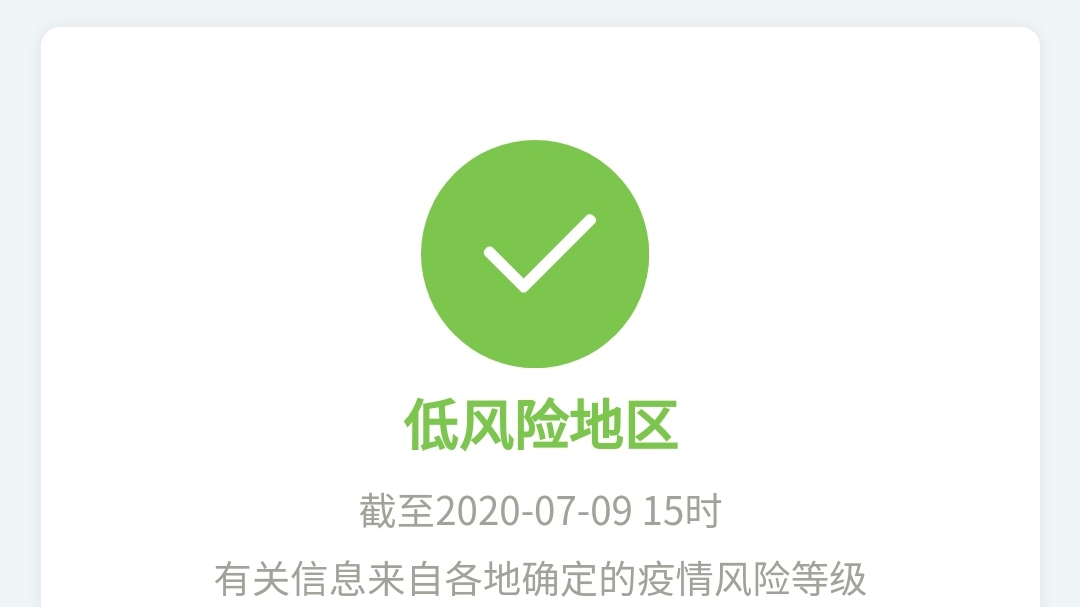The image size is (1080, 607).
Task: Click the 截至 label before the date
Action: (x=397, y=511)
